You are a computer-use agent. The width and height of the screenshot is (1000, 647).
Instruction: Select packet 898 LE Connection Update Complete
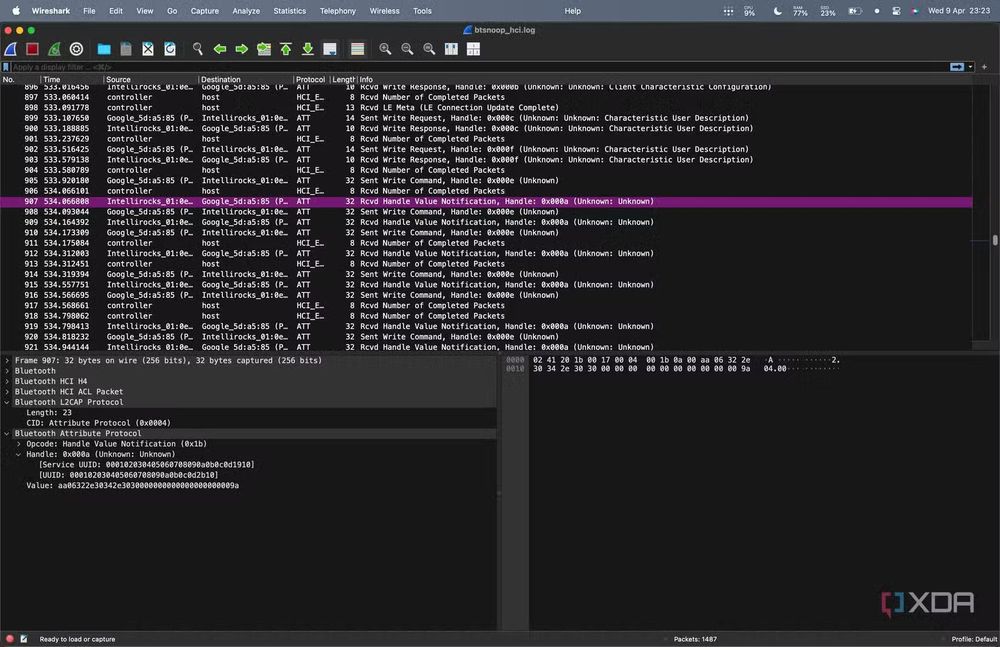(x=486, y=108)
